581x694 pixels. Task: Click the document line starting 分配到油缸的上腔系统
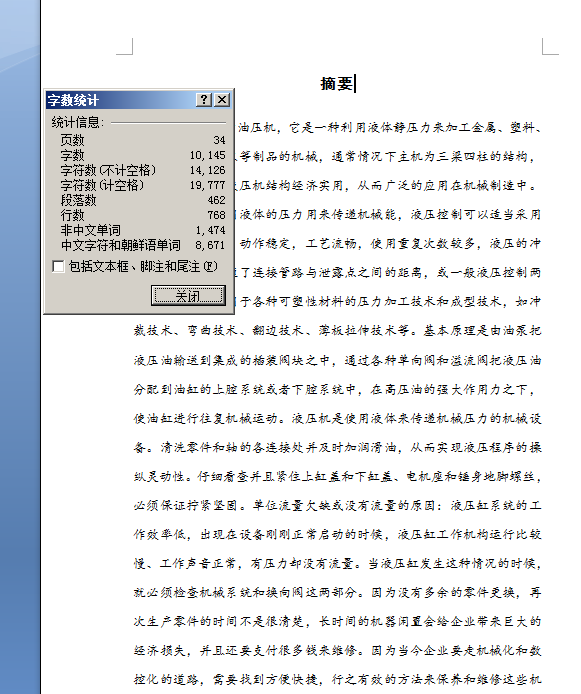click(x=335, y=389)
